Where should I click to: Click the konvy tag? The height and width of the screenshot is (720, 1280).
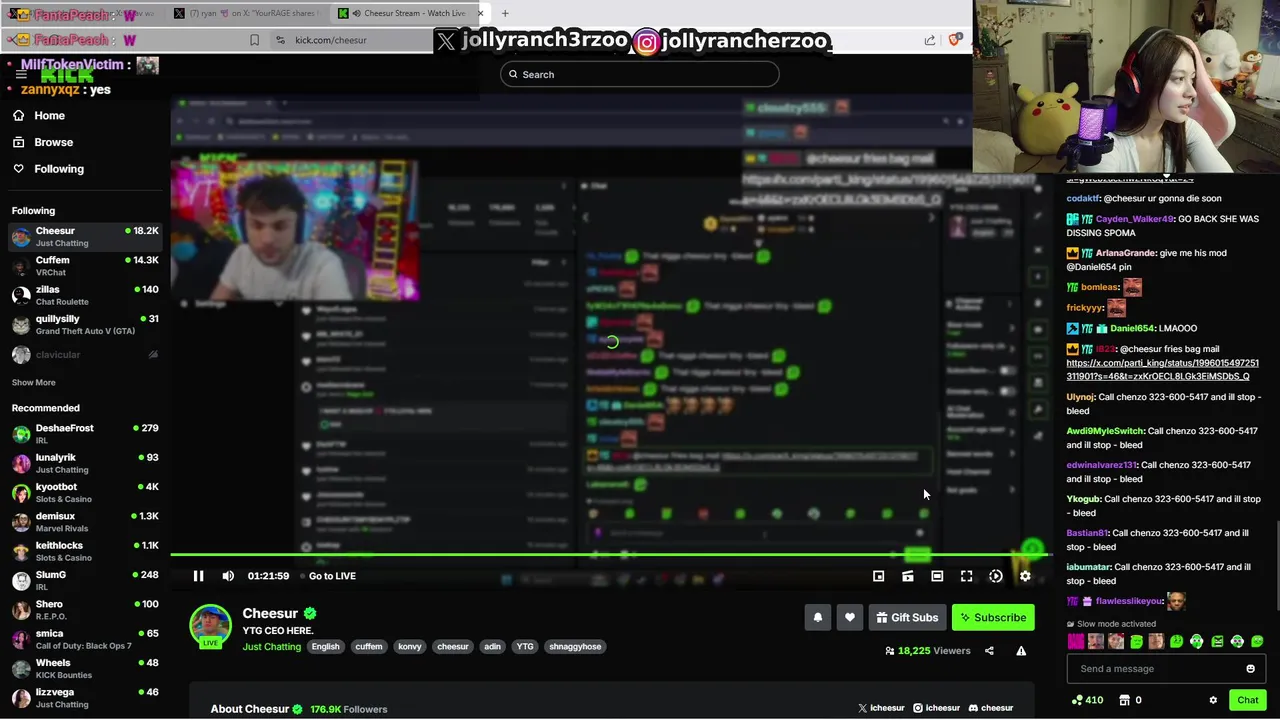coord(410,647)
